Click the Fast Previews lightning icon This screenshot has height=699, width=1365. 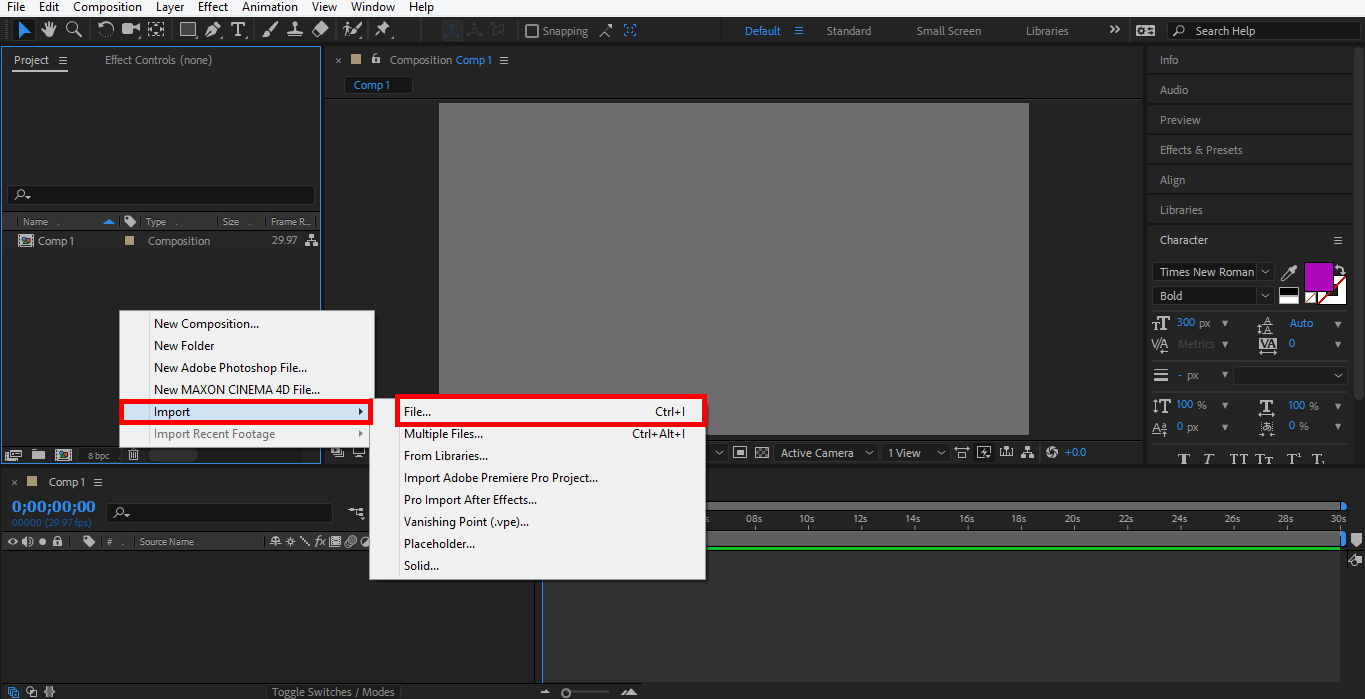(983, 453)
